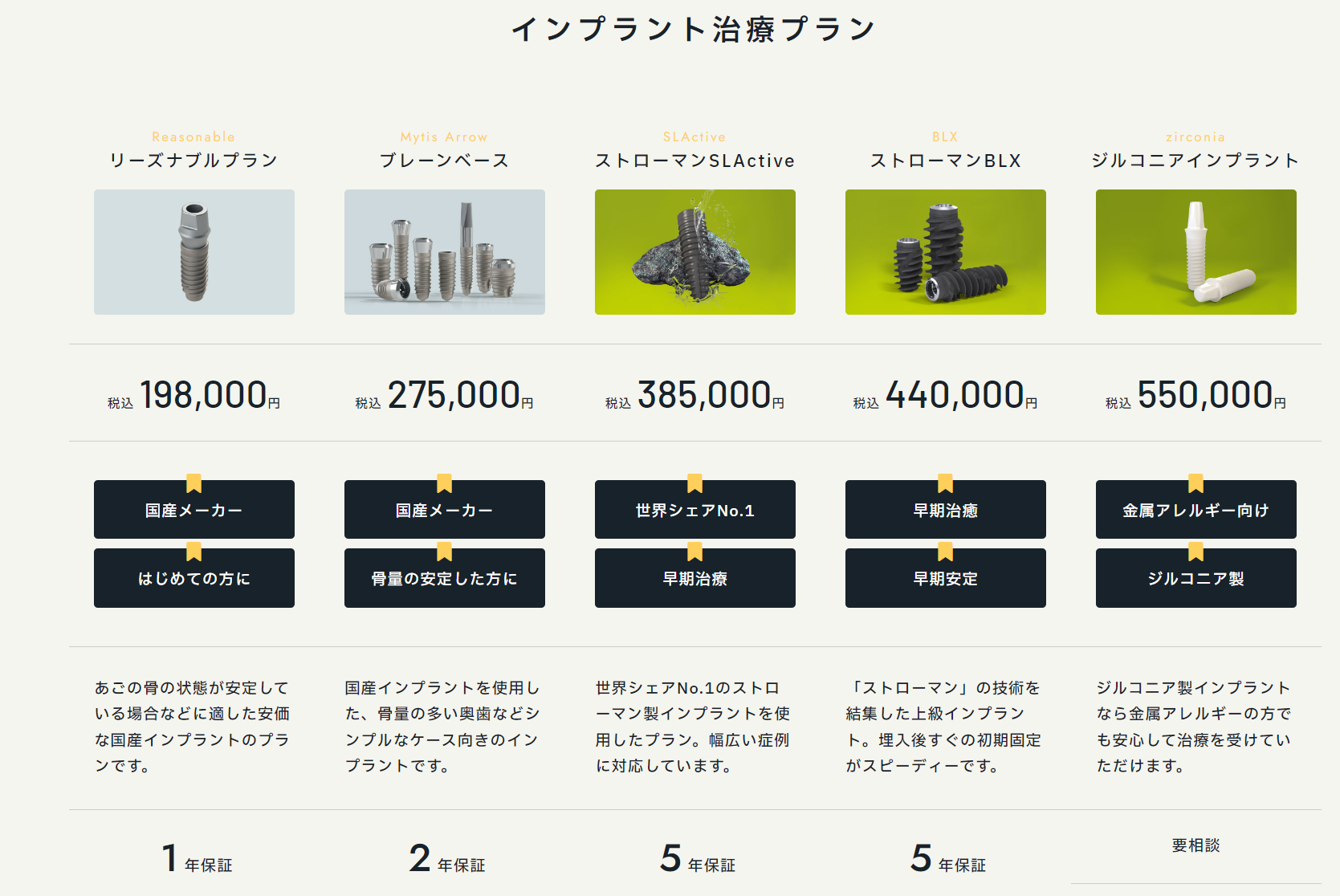Click the bookmark icon on 早期治癒 badge
Screen dimensions: 1340x896
(x=945, y=483)
